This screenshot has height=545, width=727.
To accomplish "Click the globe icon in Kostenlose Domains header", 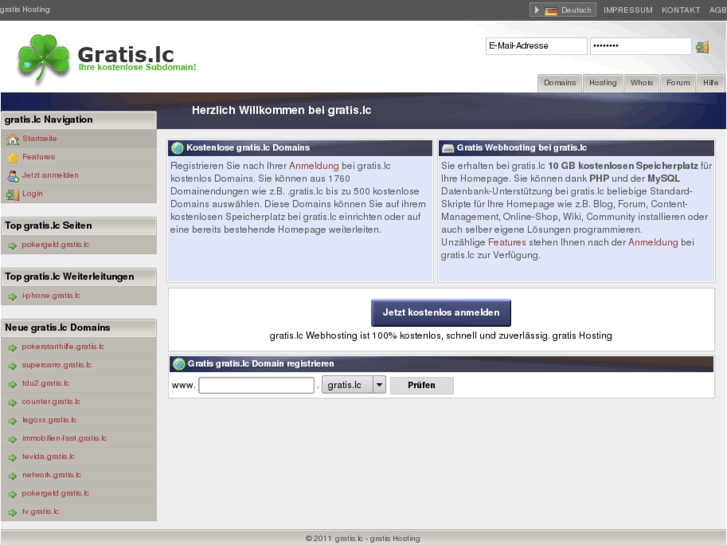I will click(x=177, y=148).
